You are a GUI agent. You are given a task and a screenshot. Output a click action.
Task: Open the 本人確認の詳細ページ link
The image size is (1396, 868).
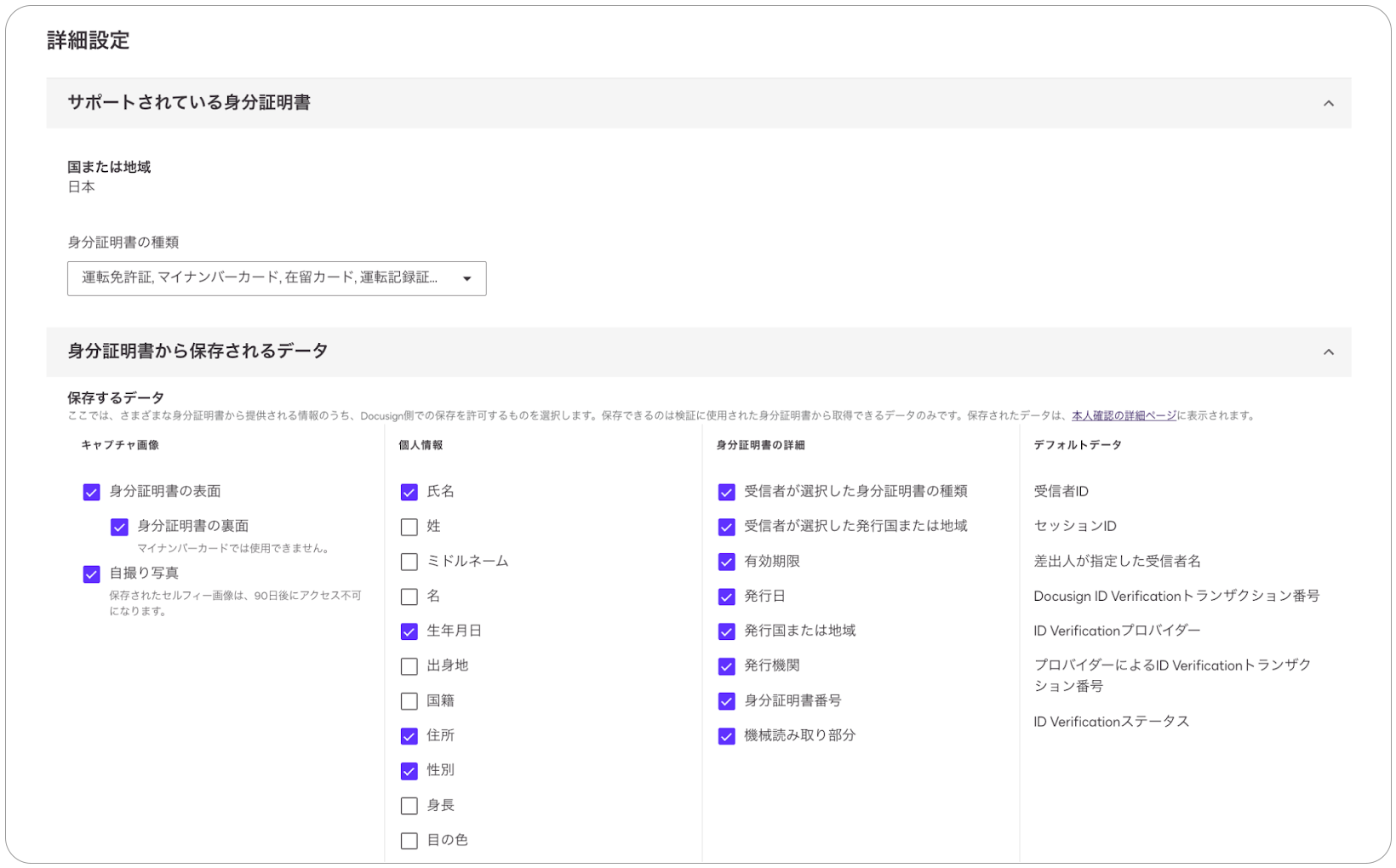pos(1124,415)
